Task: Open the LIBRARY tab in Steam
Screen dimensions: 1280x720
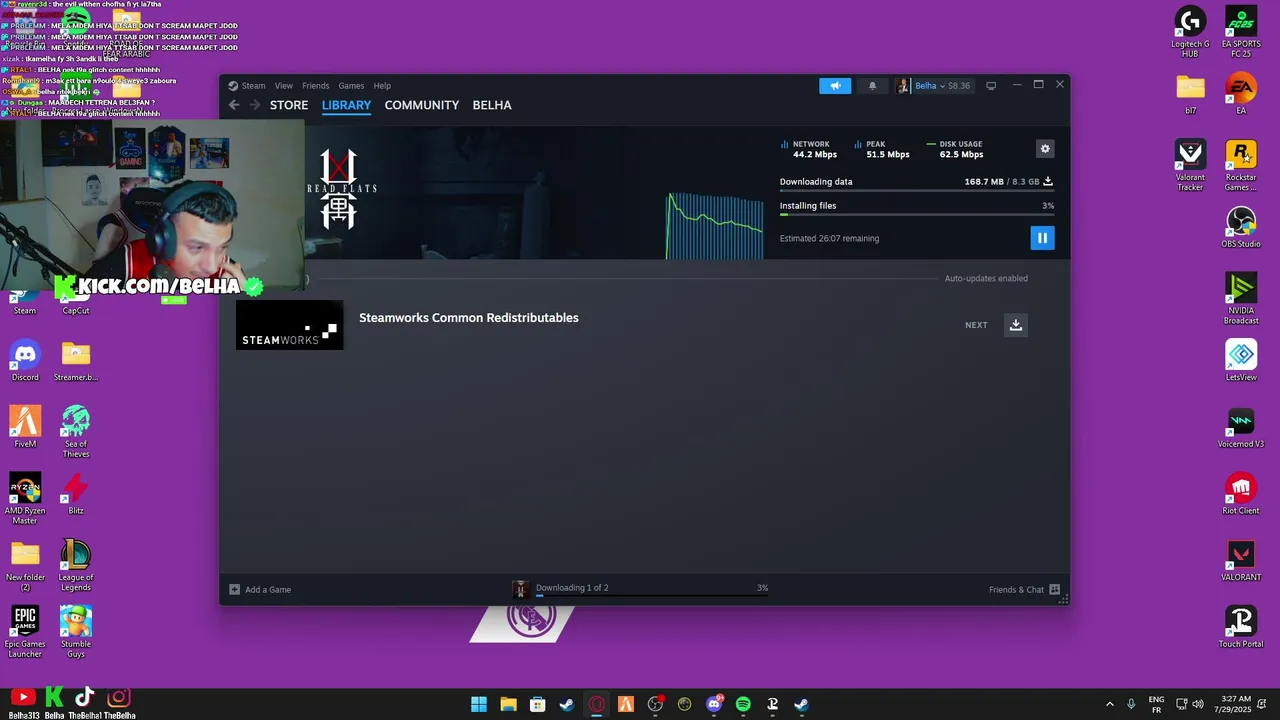Action: (x=346, y=105)
